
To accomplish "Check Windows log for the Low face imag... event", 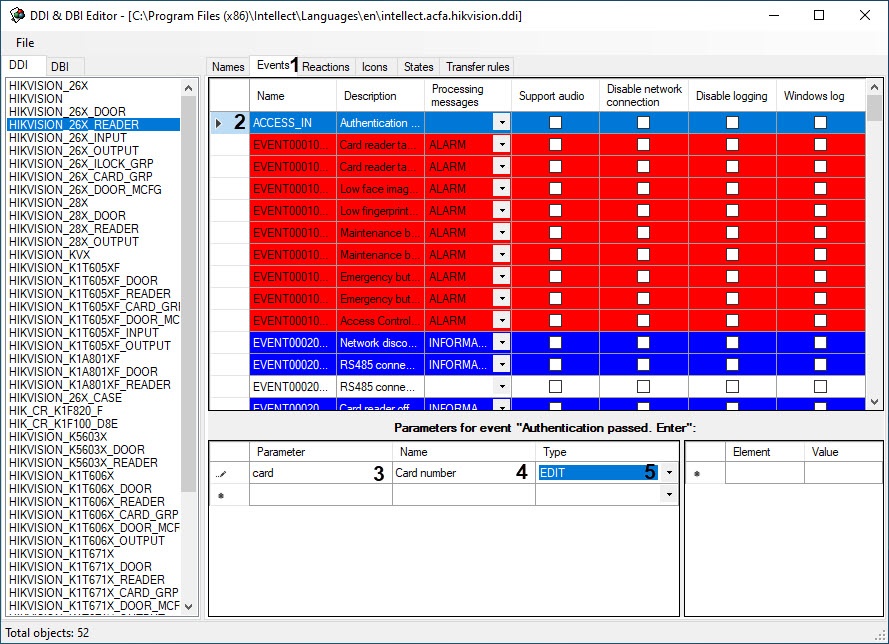I will (820, 189).
